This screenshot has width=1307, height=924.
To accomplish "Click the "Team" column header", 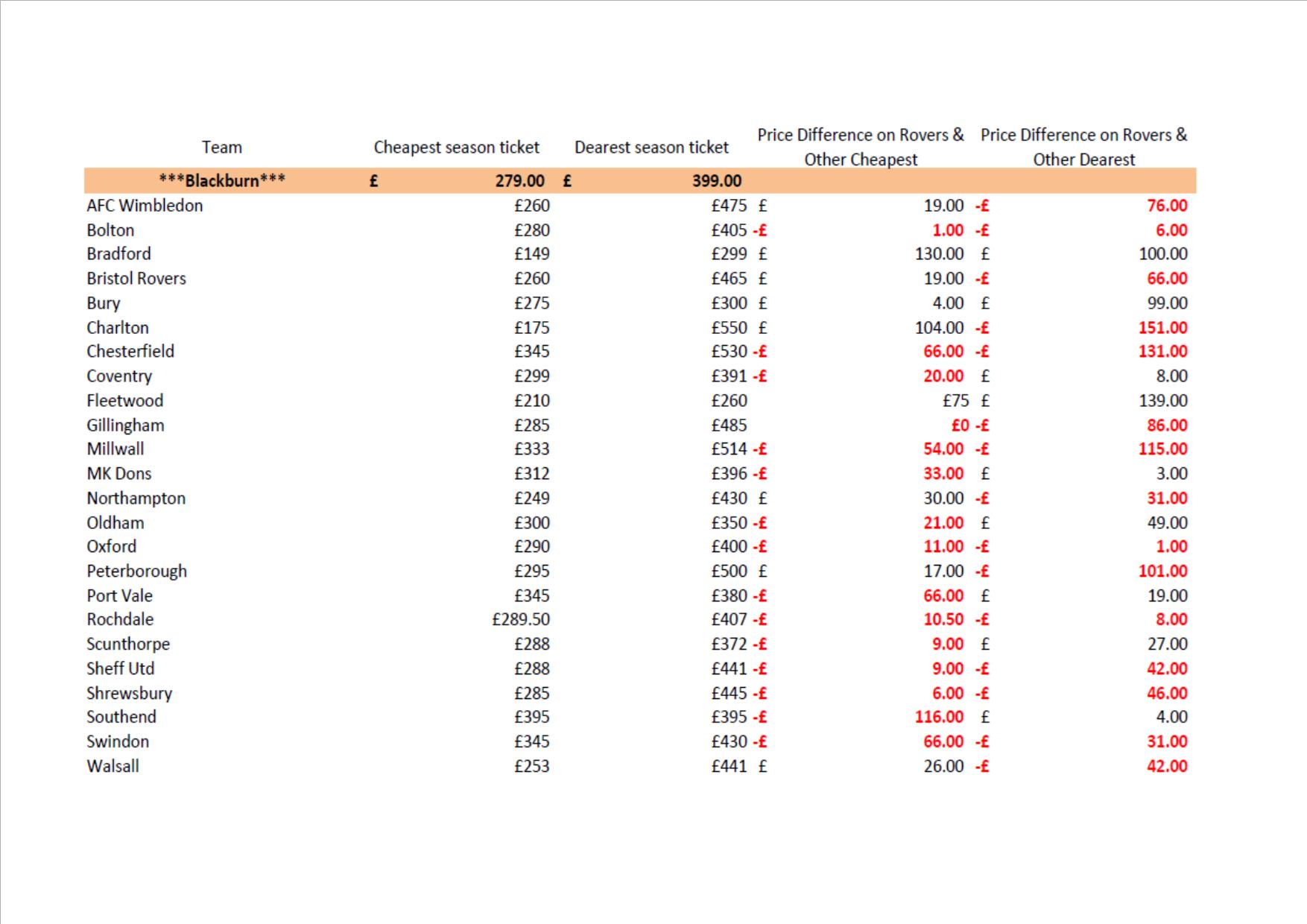I will point(221,148).
